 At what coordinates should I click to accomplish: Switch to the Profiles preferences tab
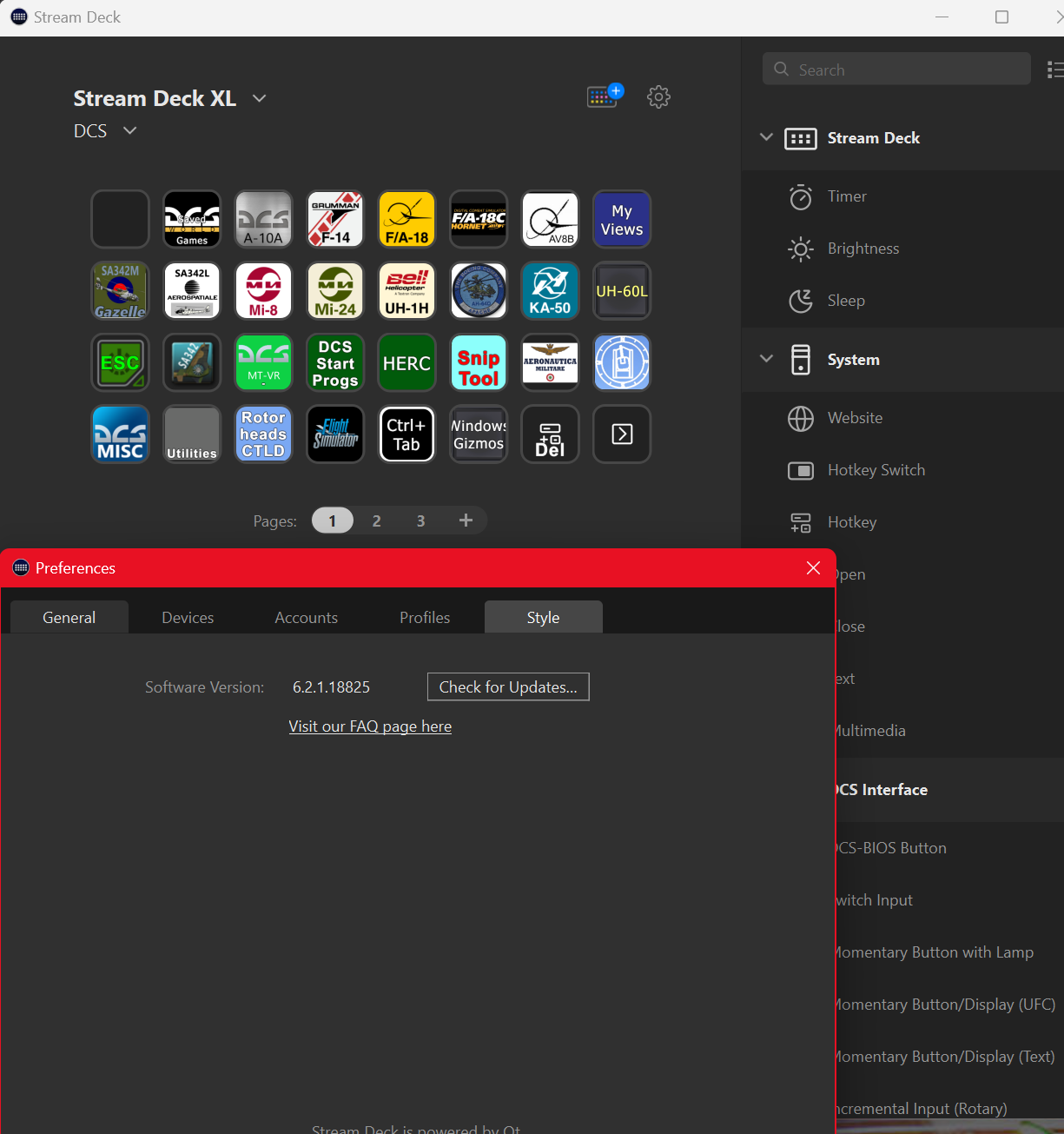pos(425,617)
